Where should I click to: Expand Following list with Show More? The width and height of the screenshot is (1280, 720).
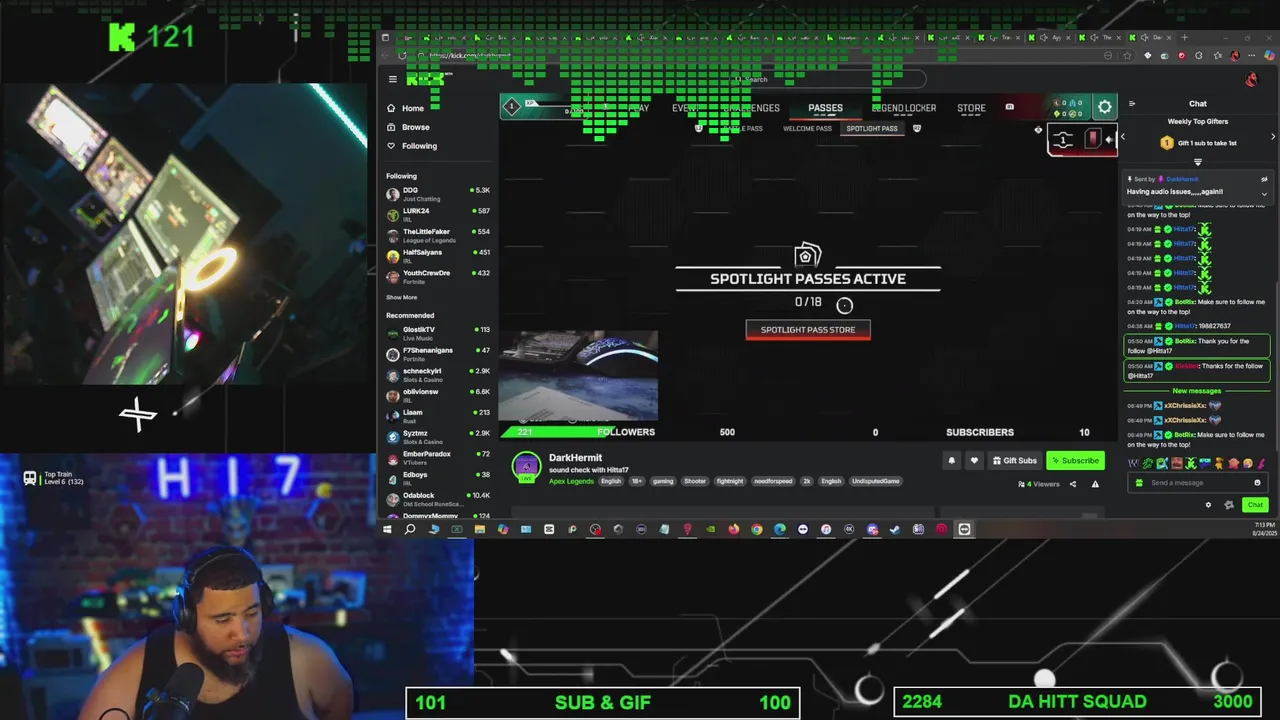pos(402,297)
